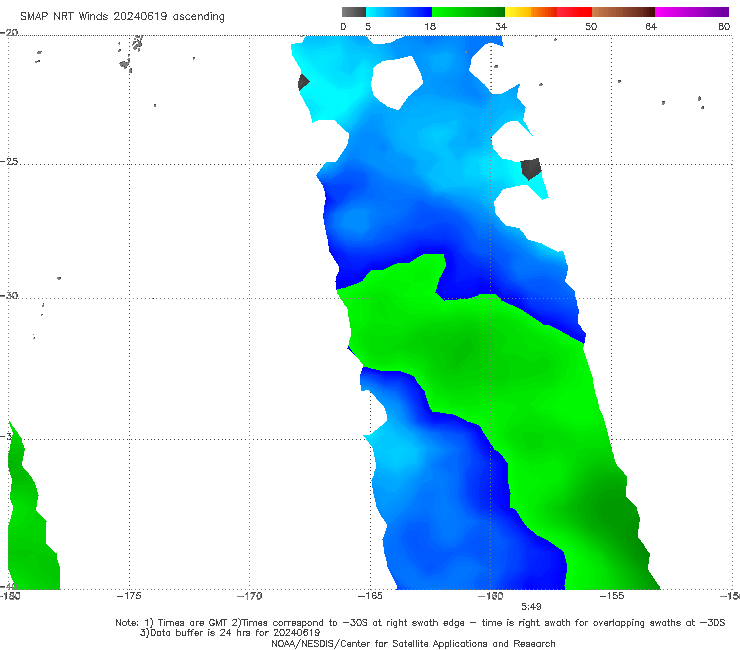Click the swath time label '5:49'
This screenshot has width=740, height=650.
pos(531,607)
